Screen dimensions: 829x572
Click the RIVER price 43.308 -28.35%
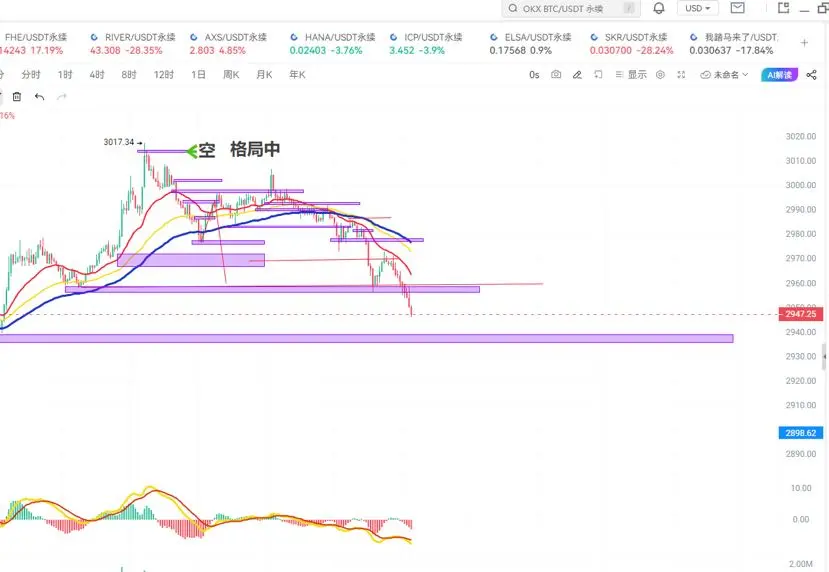126,51
